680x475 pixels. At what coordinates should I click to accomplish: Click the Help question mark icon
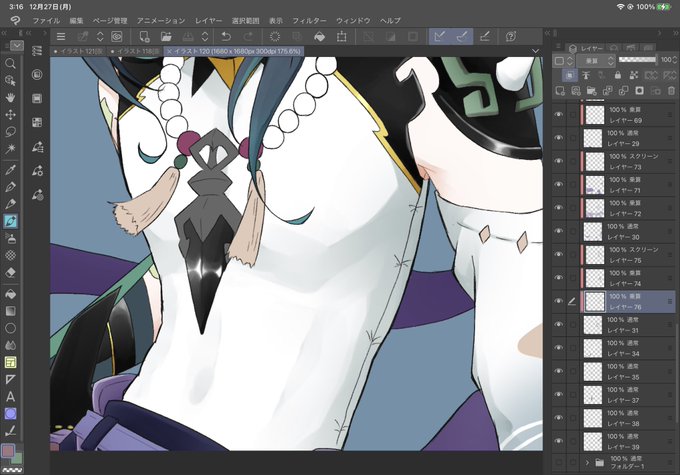(x=510, y=36)
